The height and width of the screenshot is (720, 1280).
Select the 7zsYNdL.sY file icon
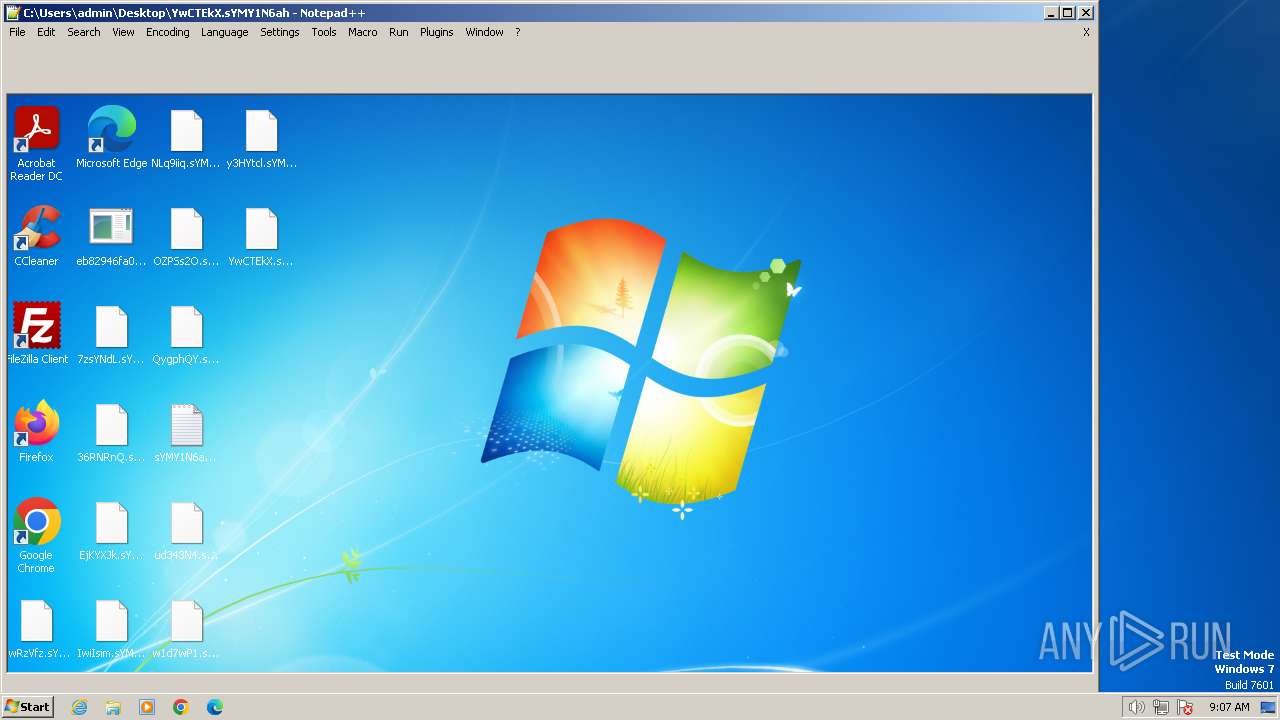111,334
